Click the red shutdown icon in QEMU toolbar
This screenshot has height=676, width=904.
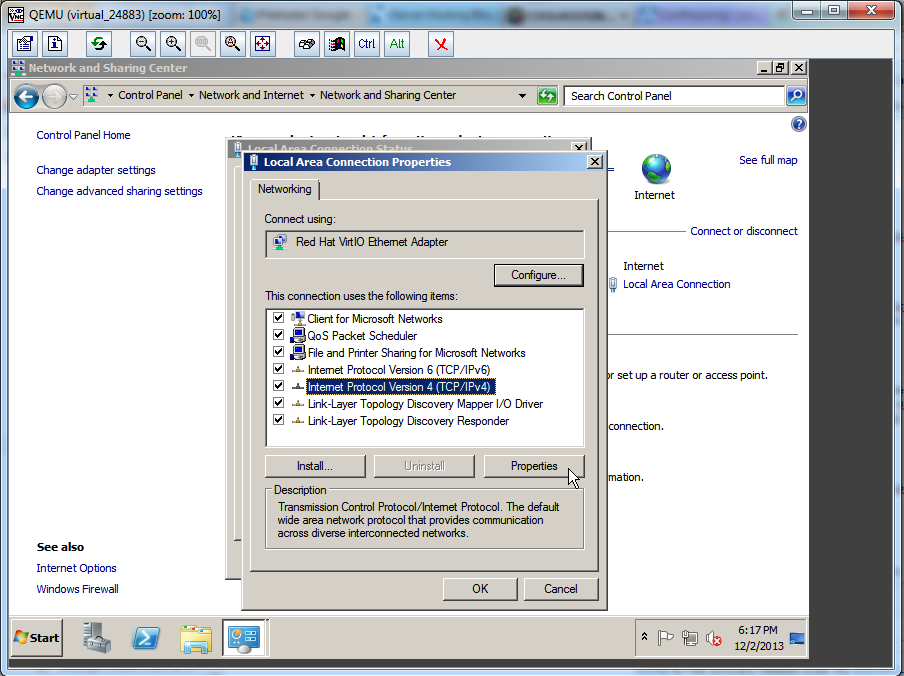coord(441,44)
